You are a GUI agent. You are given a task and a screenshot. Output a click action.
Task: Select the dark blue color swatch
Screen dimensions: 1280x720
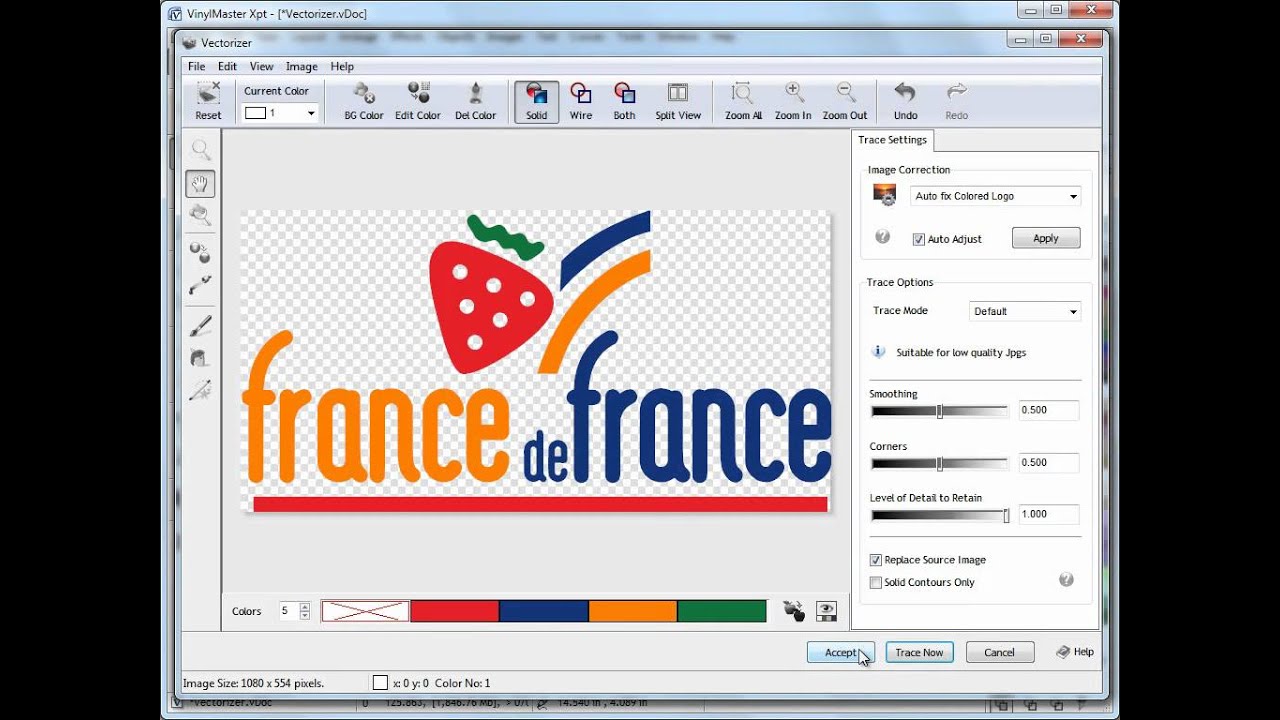[544, 611]
